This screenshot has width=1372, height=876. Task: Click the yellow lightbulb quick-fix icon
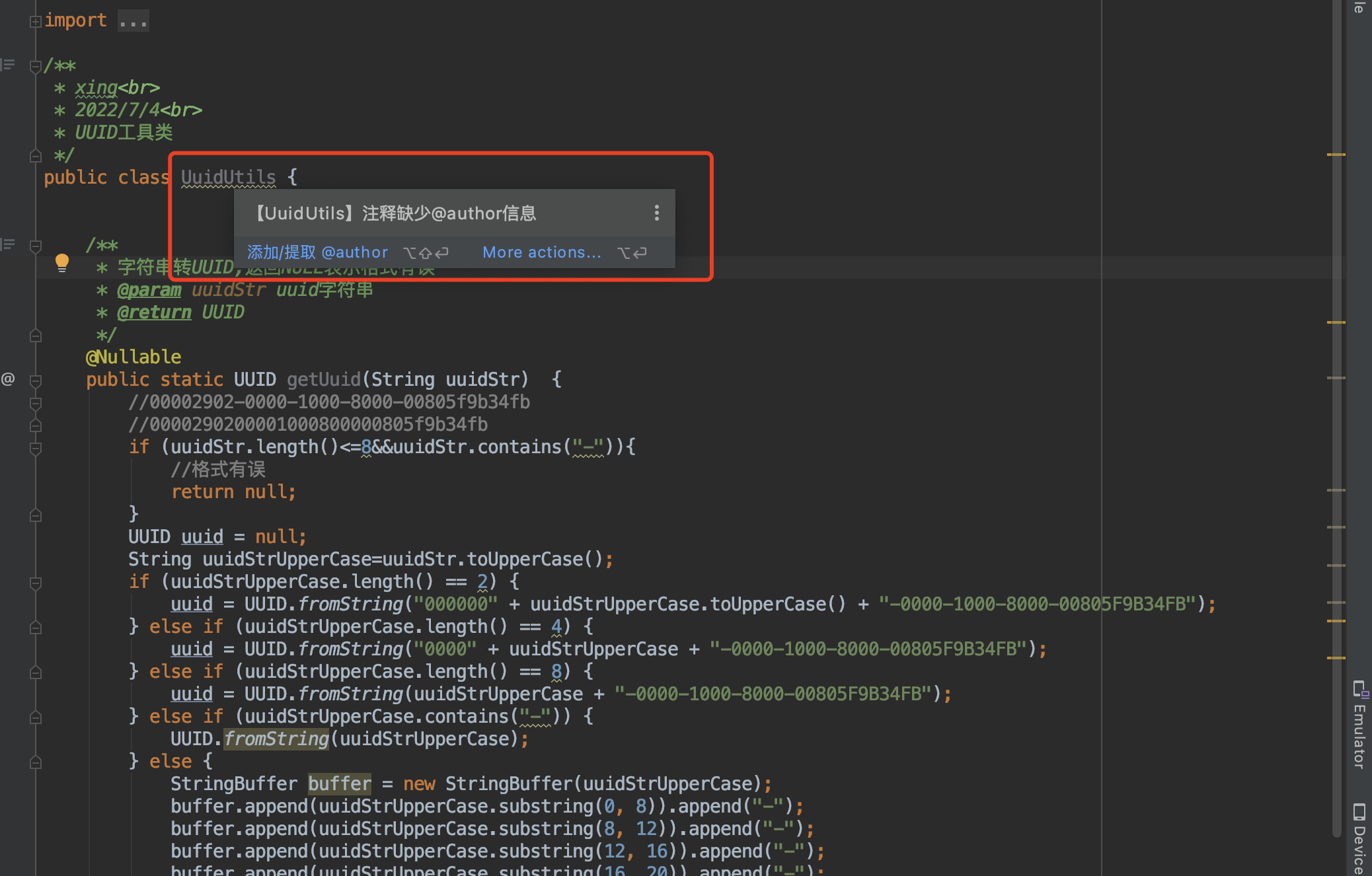(62, 262)
